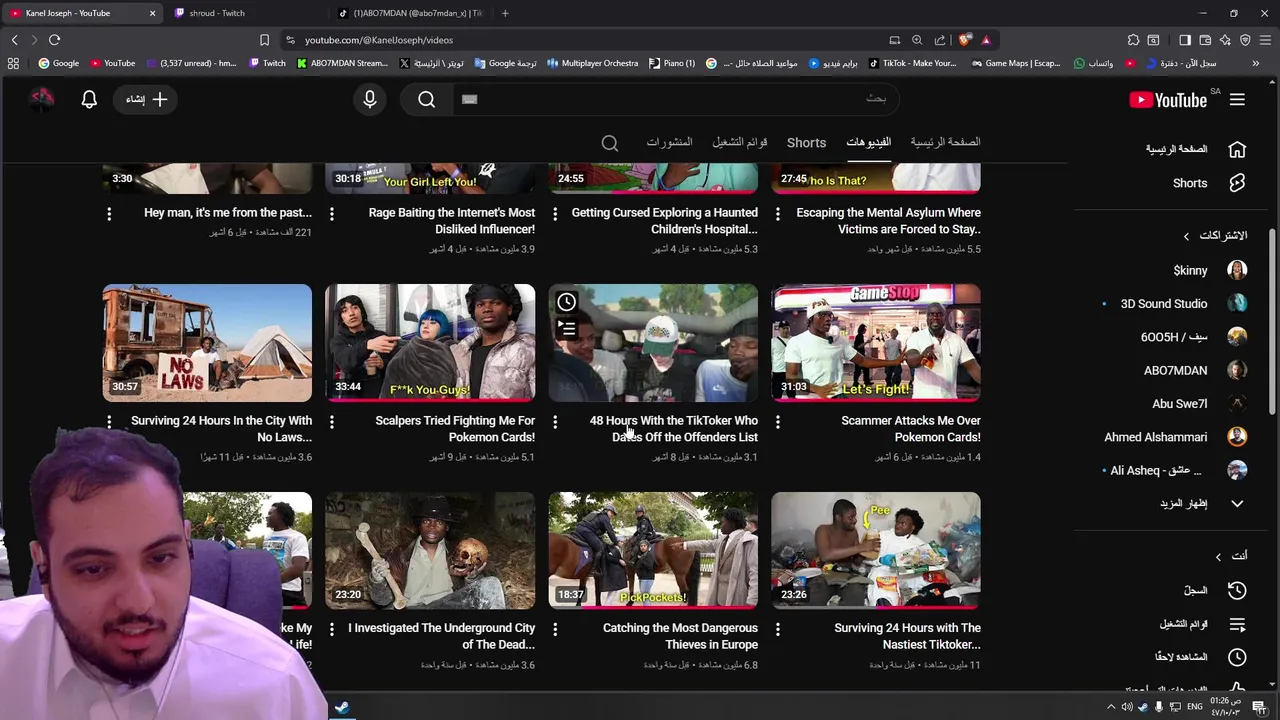
Task: Select the channel home (الصفحة الرئيسية) tab
Action: (945, 142)
